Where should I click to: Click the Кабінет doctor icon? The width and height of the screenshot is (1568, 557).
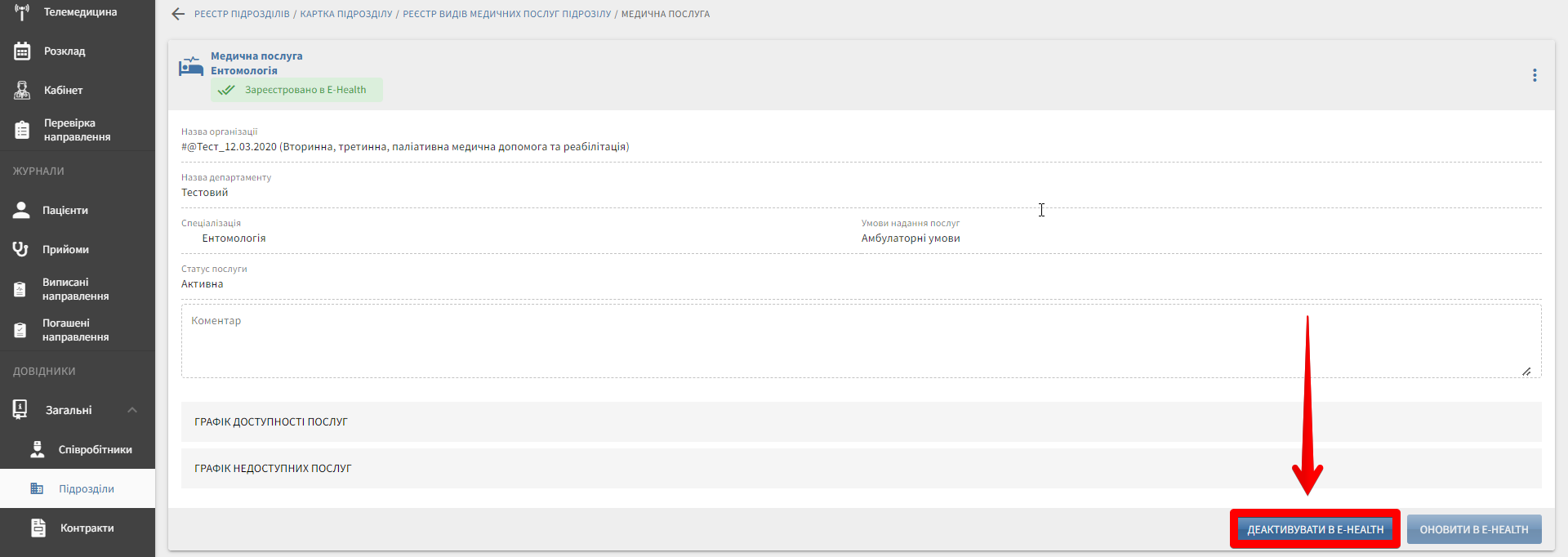pyautogui.click(x=22, y=90)
